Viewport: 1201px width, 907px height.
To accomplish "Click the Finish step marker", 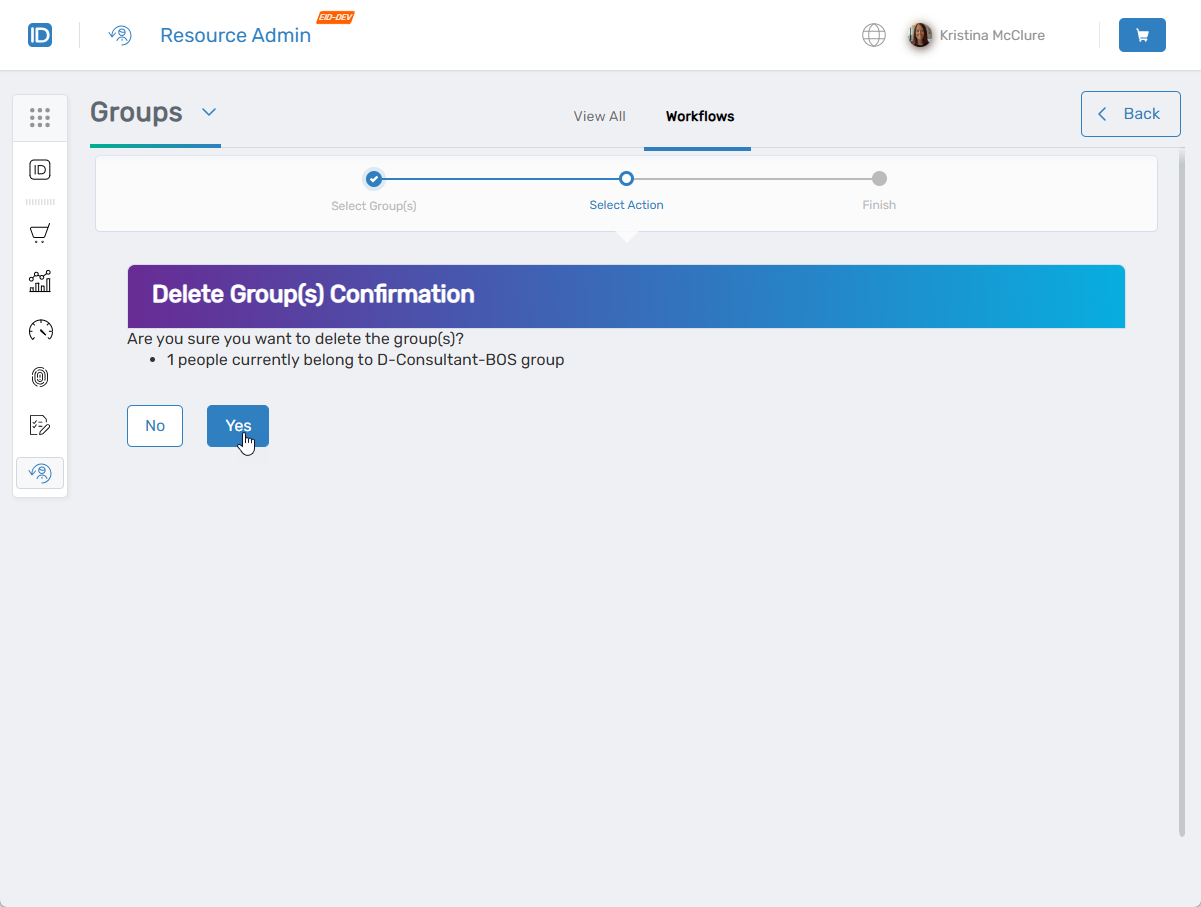I will [879, 178].
